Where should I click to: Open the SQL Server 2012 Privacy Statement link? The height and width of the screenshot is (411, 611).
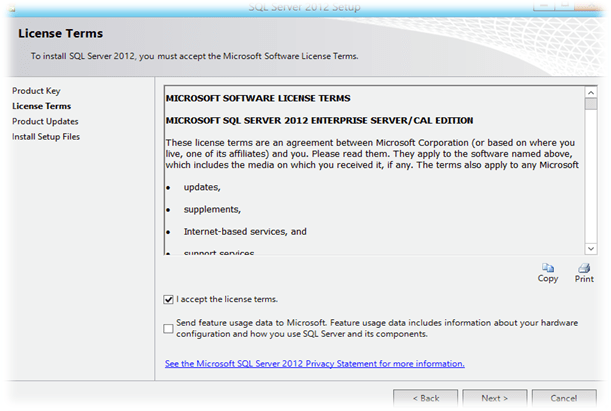coord(314,364)
